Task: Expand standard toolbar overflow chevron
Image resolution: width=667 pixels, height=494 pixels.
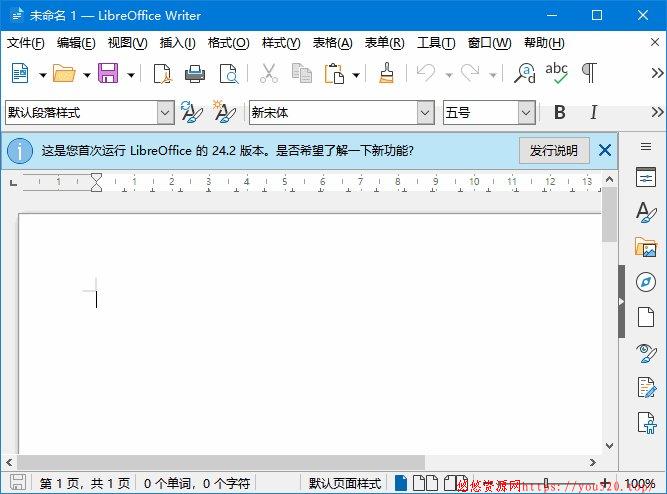Action: coord(657,73)
